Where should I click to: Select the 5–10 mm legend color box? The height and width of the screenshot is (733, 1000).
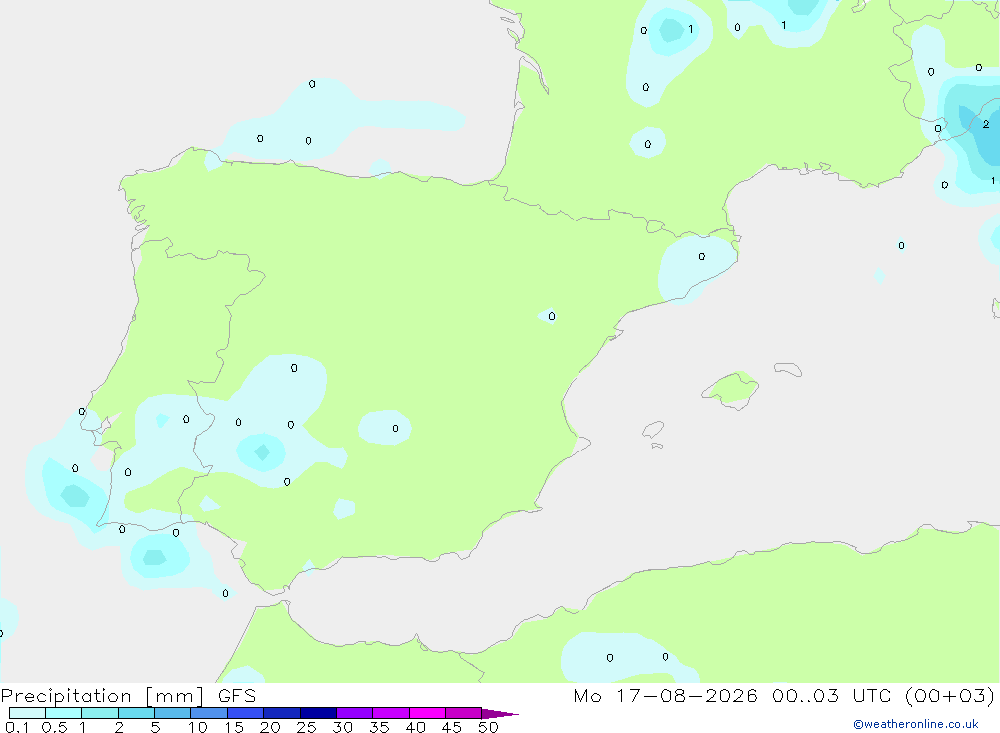(x=173, y=713)
